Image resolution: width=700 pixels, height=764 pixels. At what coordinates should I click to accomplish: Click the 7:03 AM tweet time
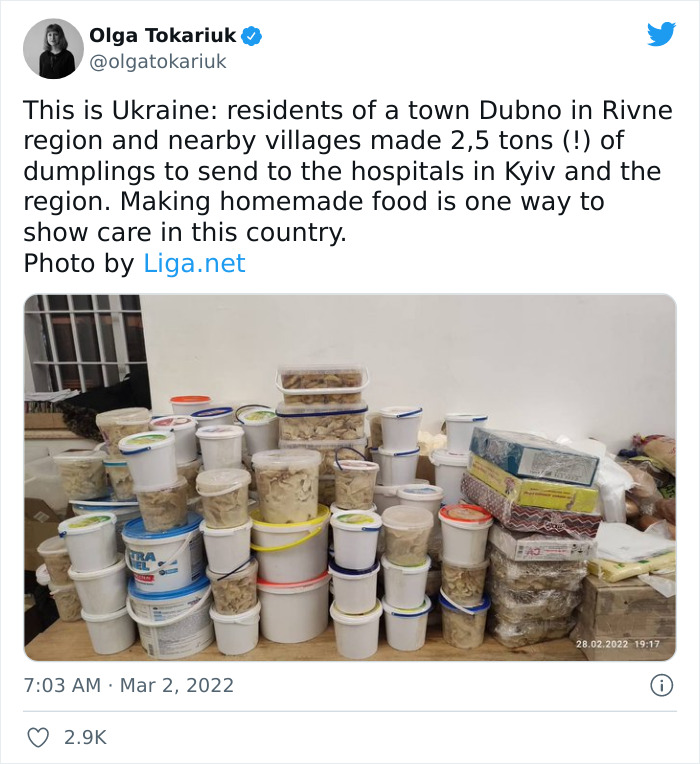62,686
